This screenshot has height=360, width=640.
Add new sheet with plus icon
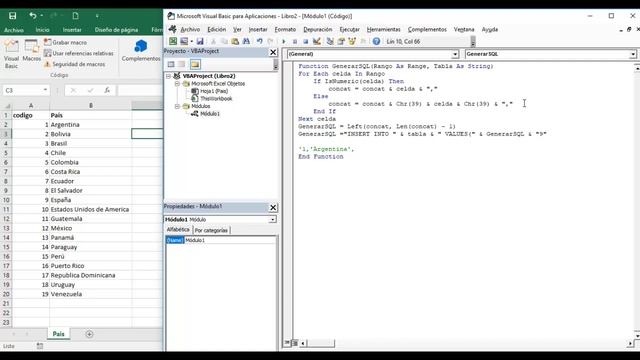(x=89, y=334)
